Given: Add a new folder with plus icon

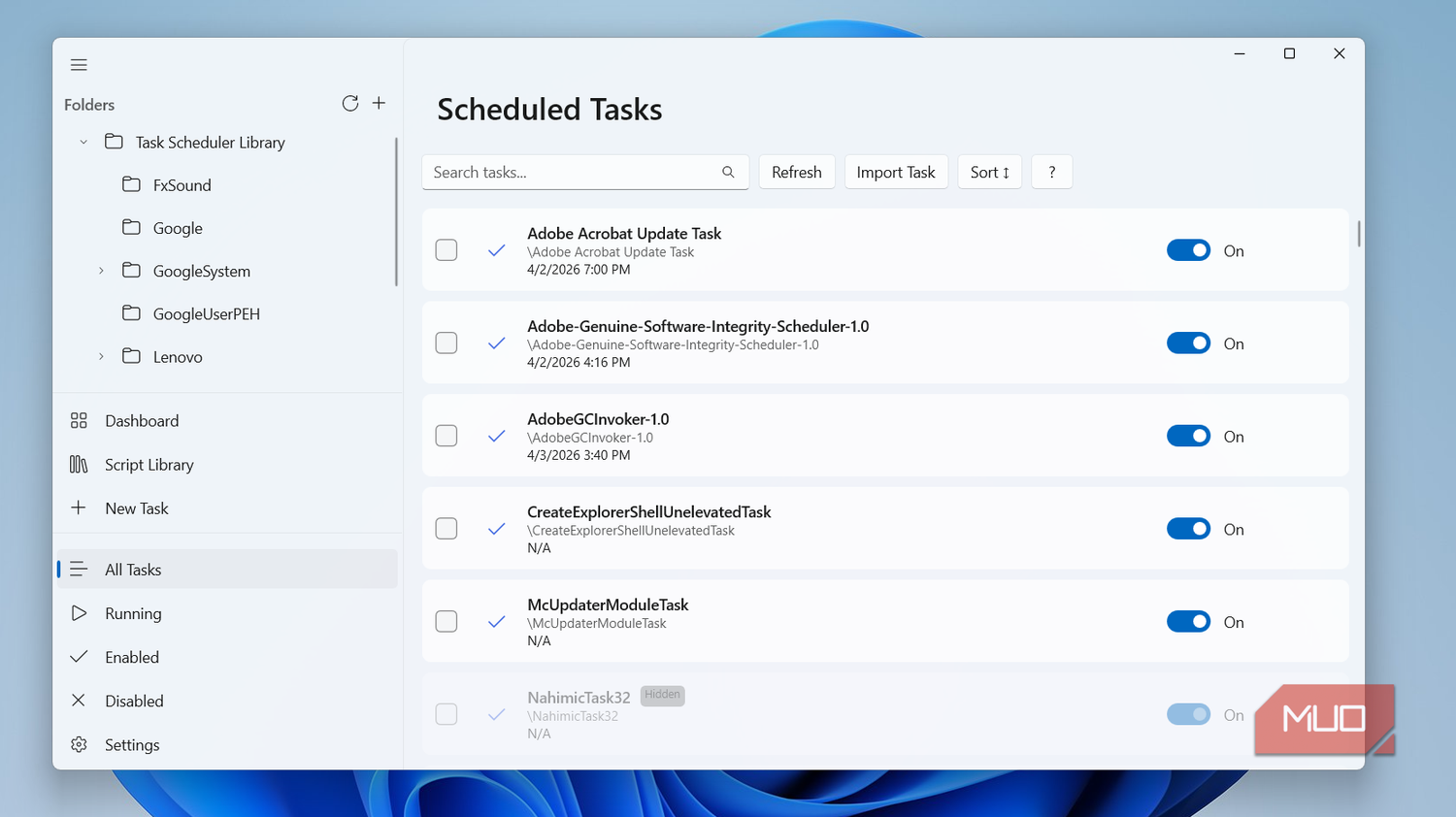Looking at the screenshot, I should [379, 103].
